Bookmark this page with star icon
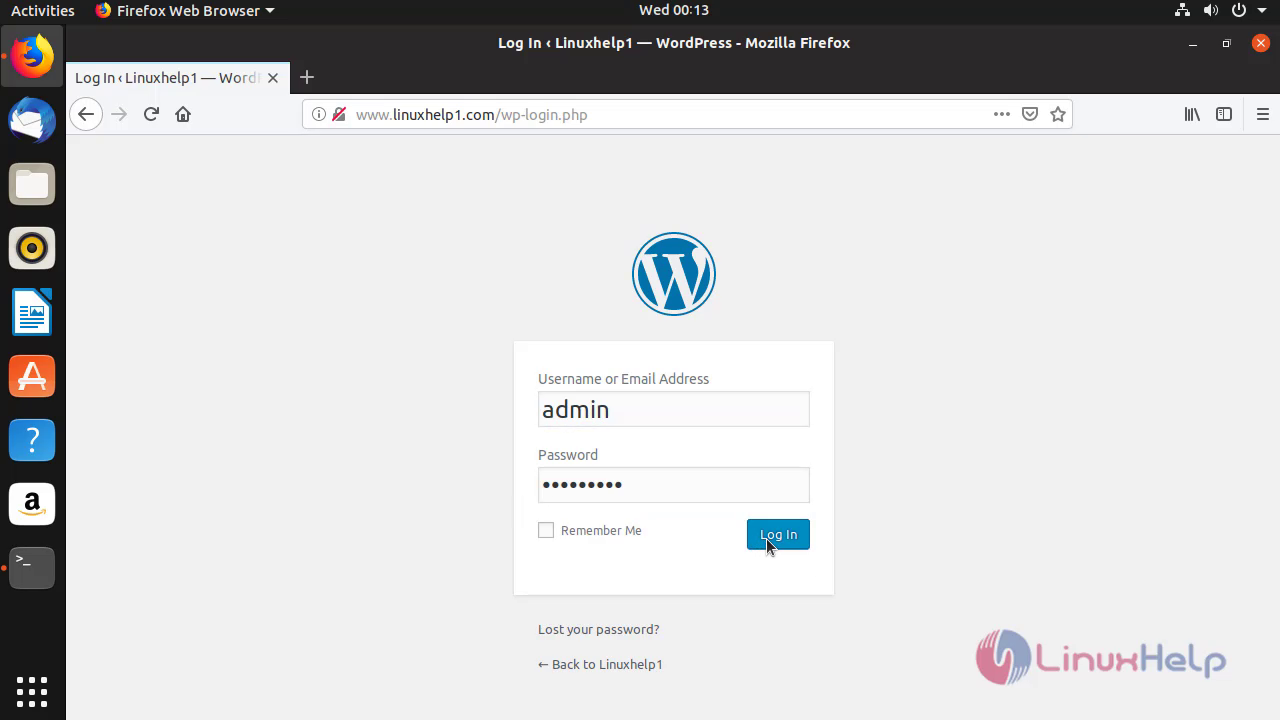1280x720 pixels. [x=1058, y=114]
